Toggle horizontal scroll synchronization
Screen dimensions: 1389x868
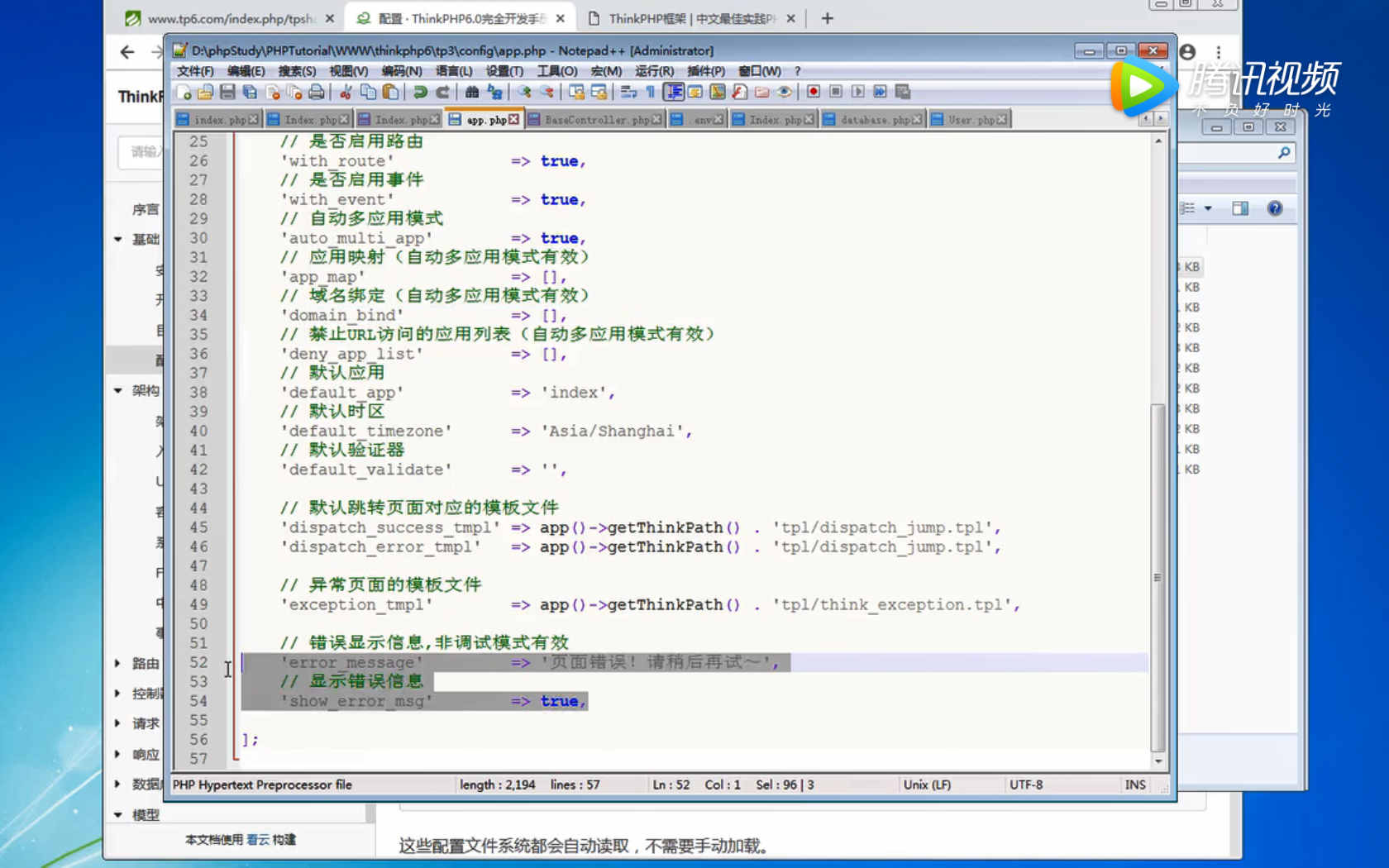point(599,92)
